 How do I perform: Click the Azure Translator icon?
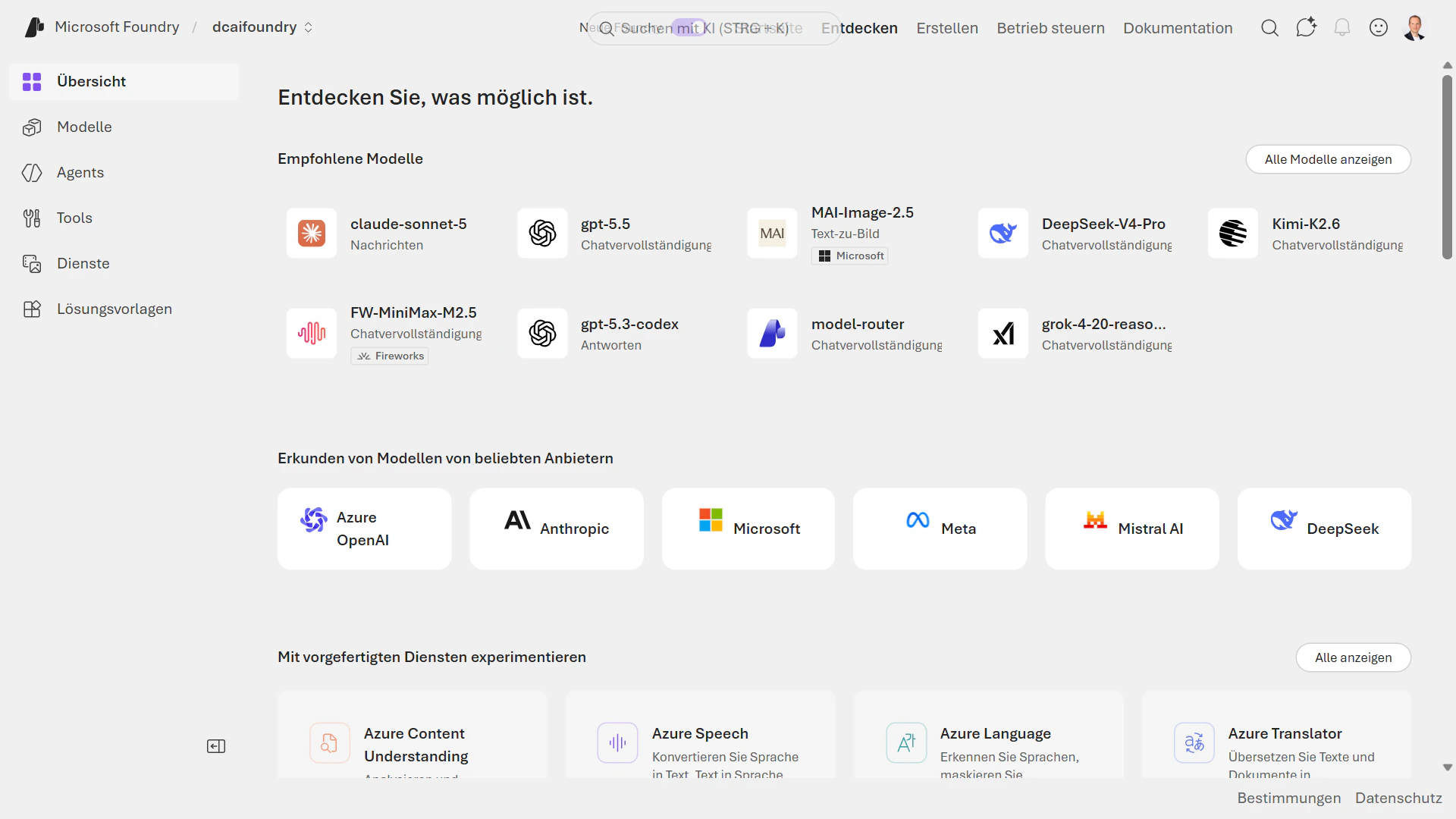click(1194, 743)
